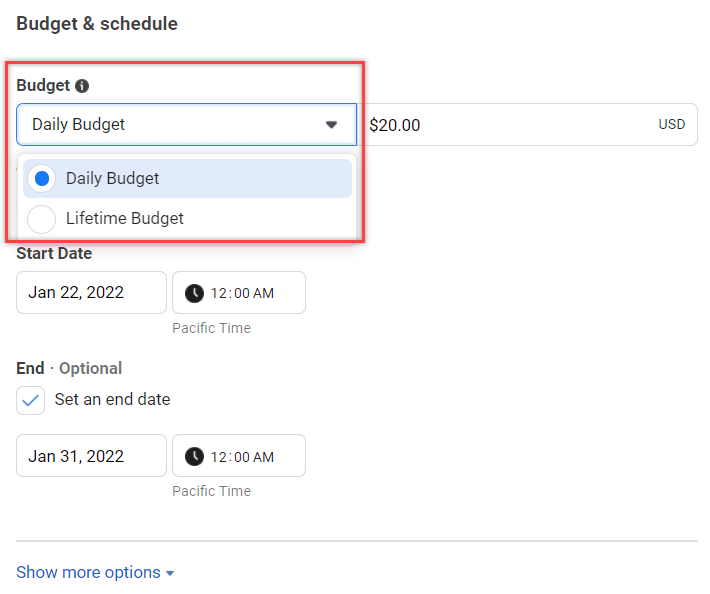Click the Start Date label
This screenshot has height=594, width=710.
(54, 254)
